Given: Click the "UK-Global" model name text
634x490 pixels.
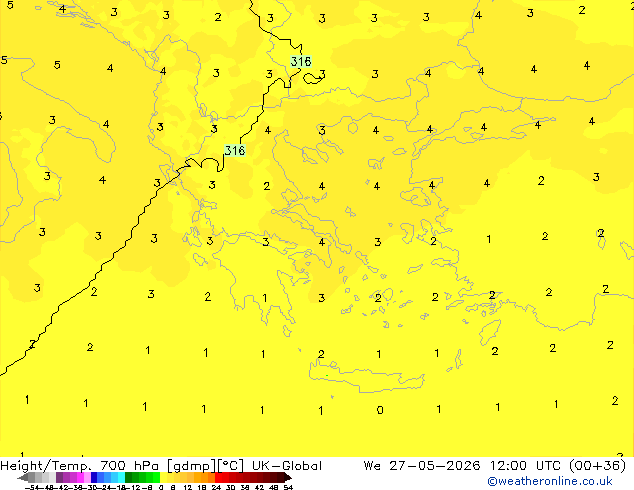Looking at the screenshot, I should pos(287,466).
